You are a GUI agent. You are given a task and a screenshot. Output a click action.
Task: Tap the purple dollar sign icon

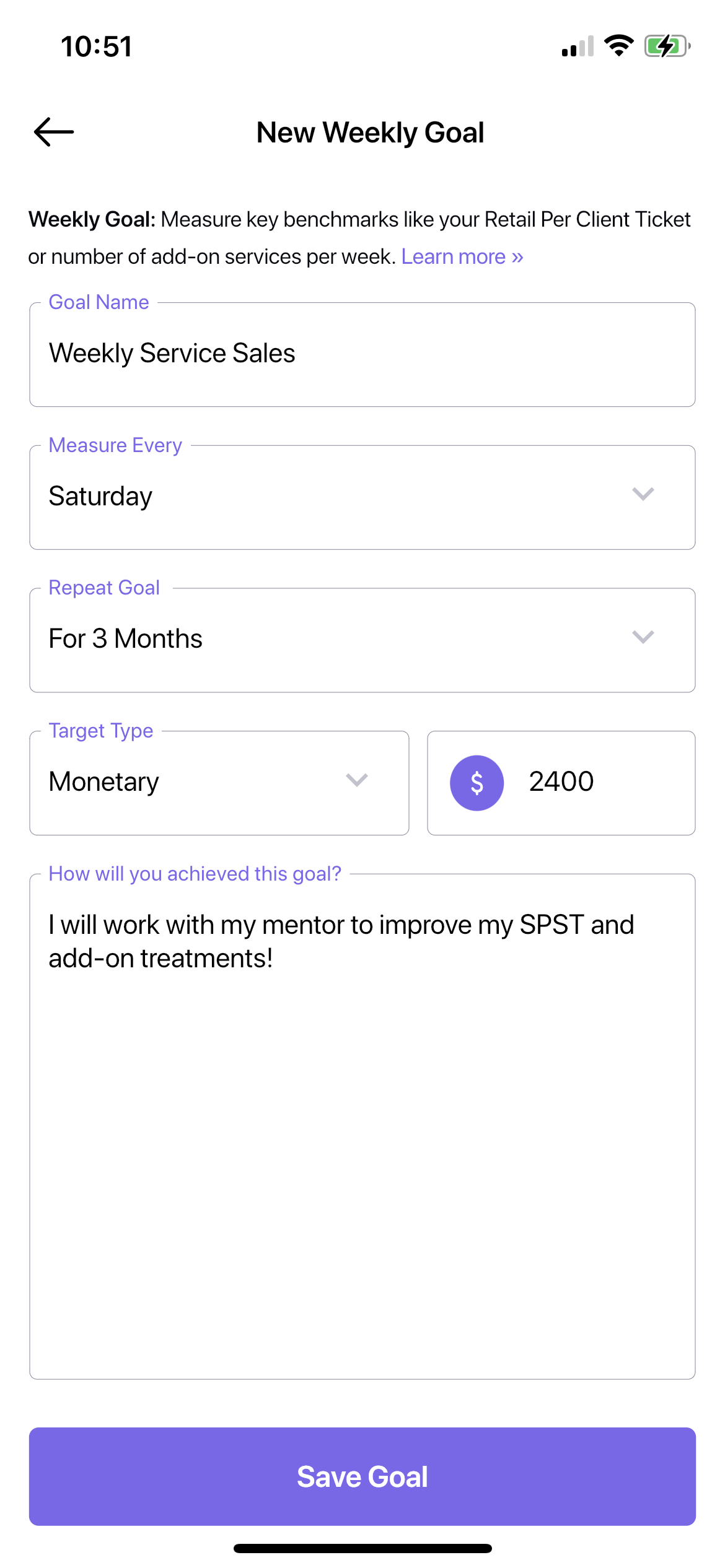click(477, 783)
